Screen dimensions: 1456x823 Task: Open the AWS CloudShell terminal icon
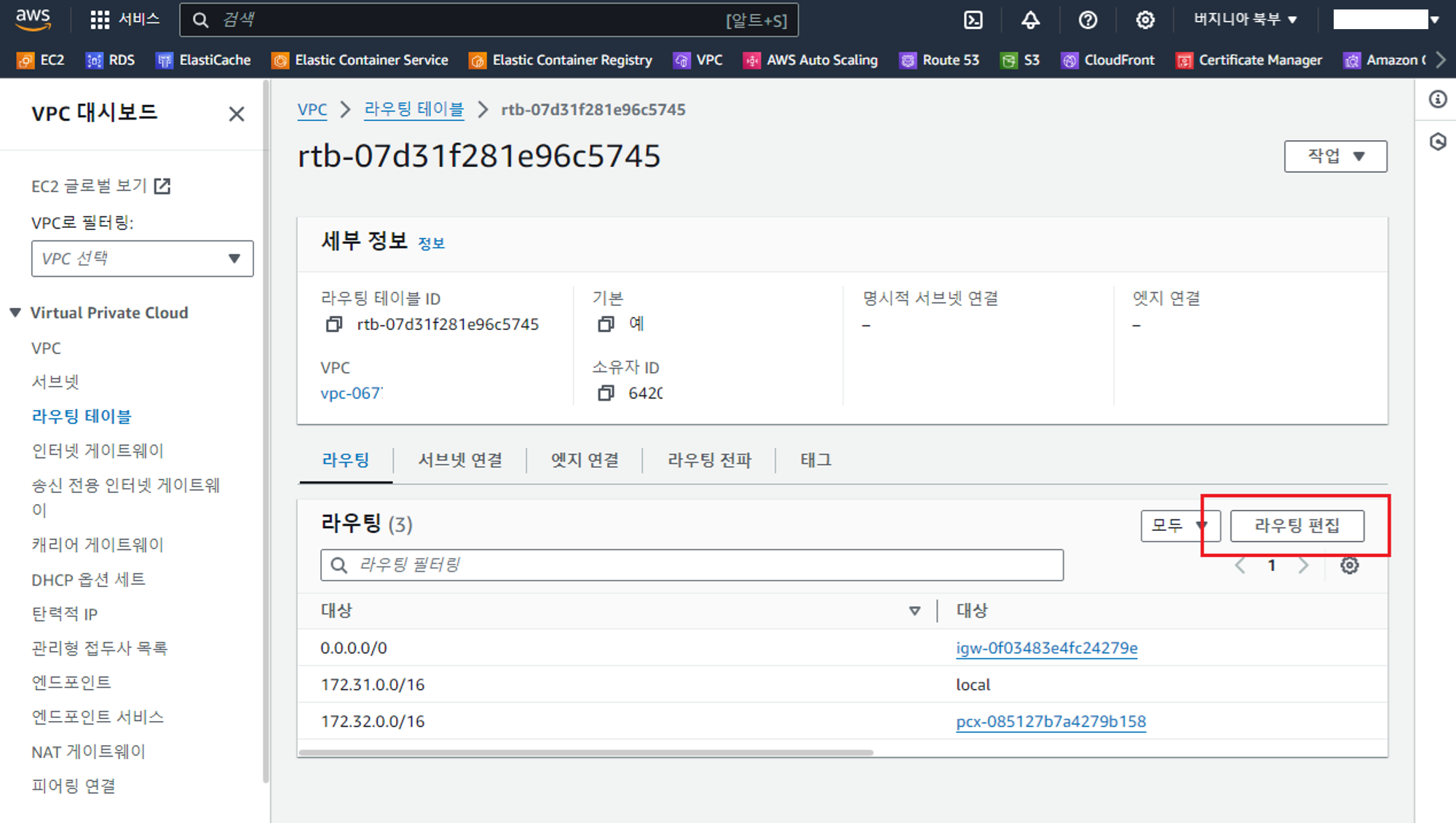(973, 20)
